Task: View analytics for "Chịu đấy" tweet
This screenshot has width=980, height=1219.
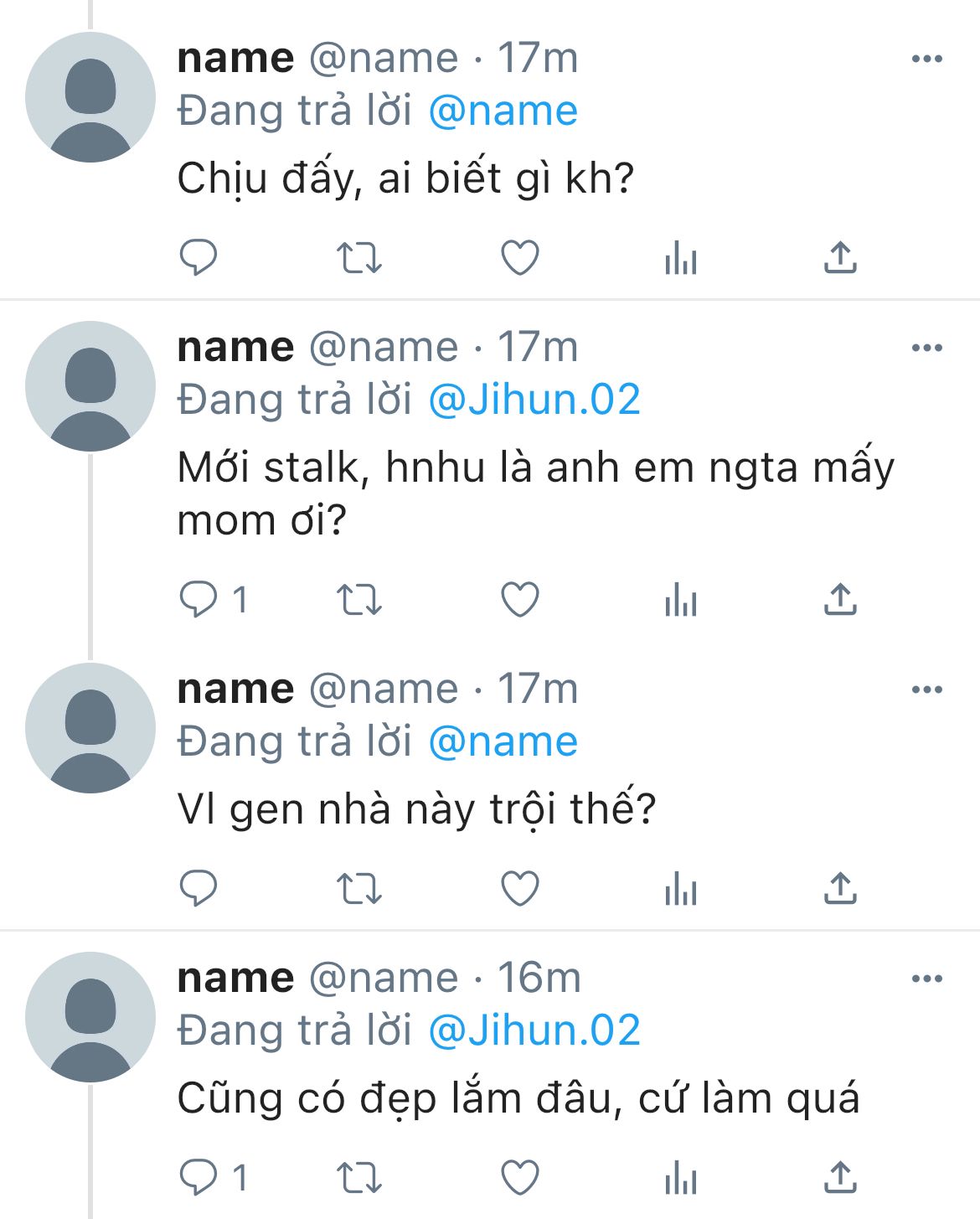Action: (680, 259)
